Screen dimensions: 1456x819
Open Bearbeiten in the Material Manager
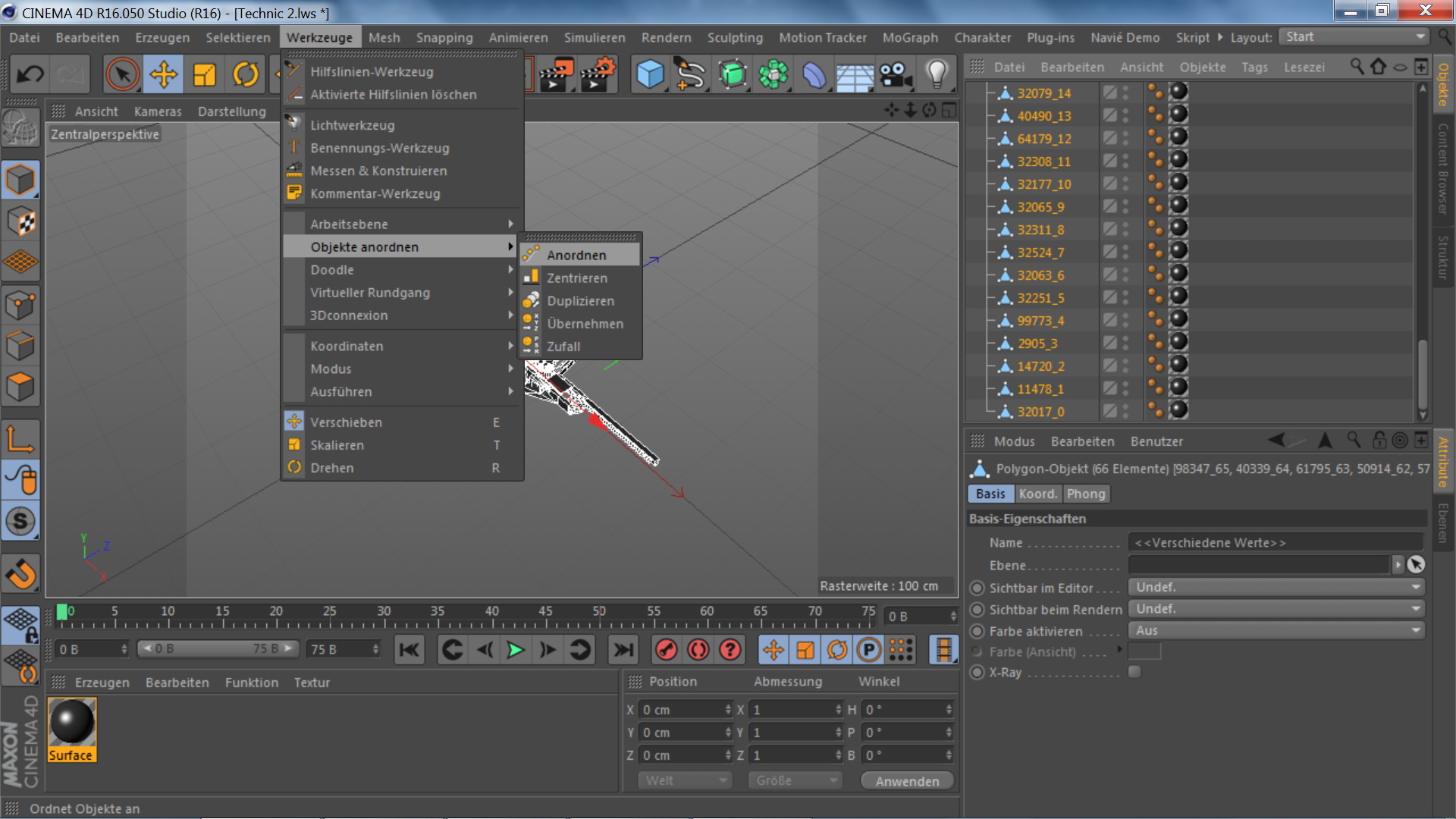pyautogui.click(x=177, y=682)
